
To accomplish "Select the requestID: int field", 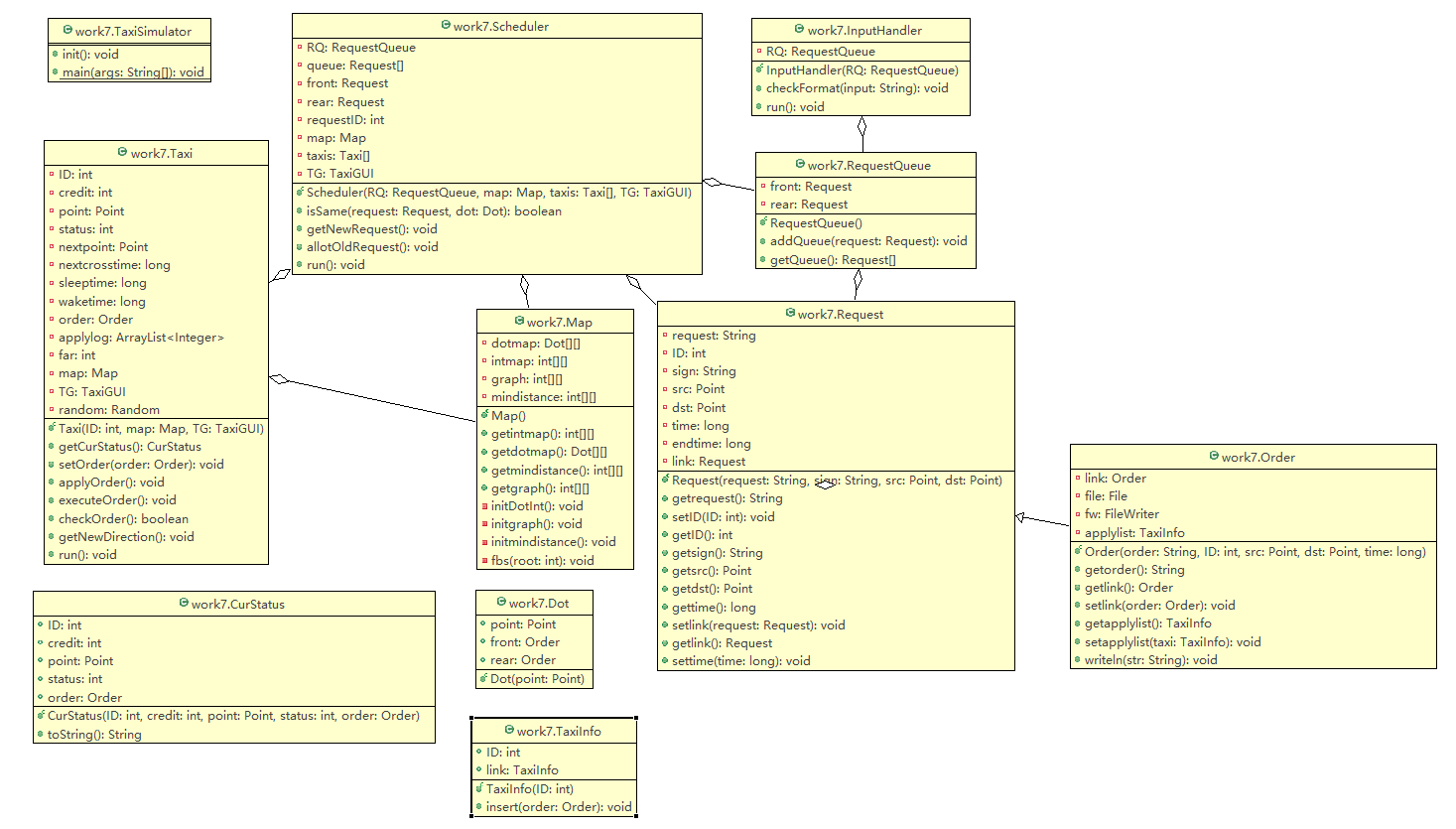I will 344,120.
